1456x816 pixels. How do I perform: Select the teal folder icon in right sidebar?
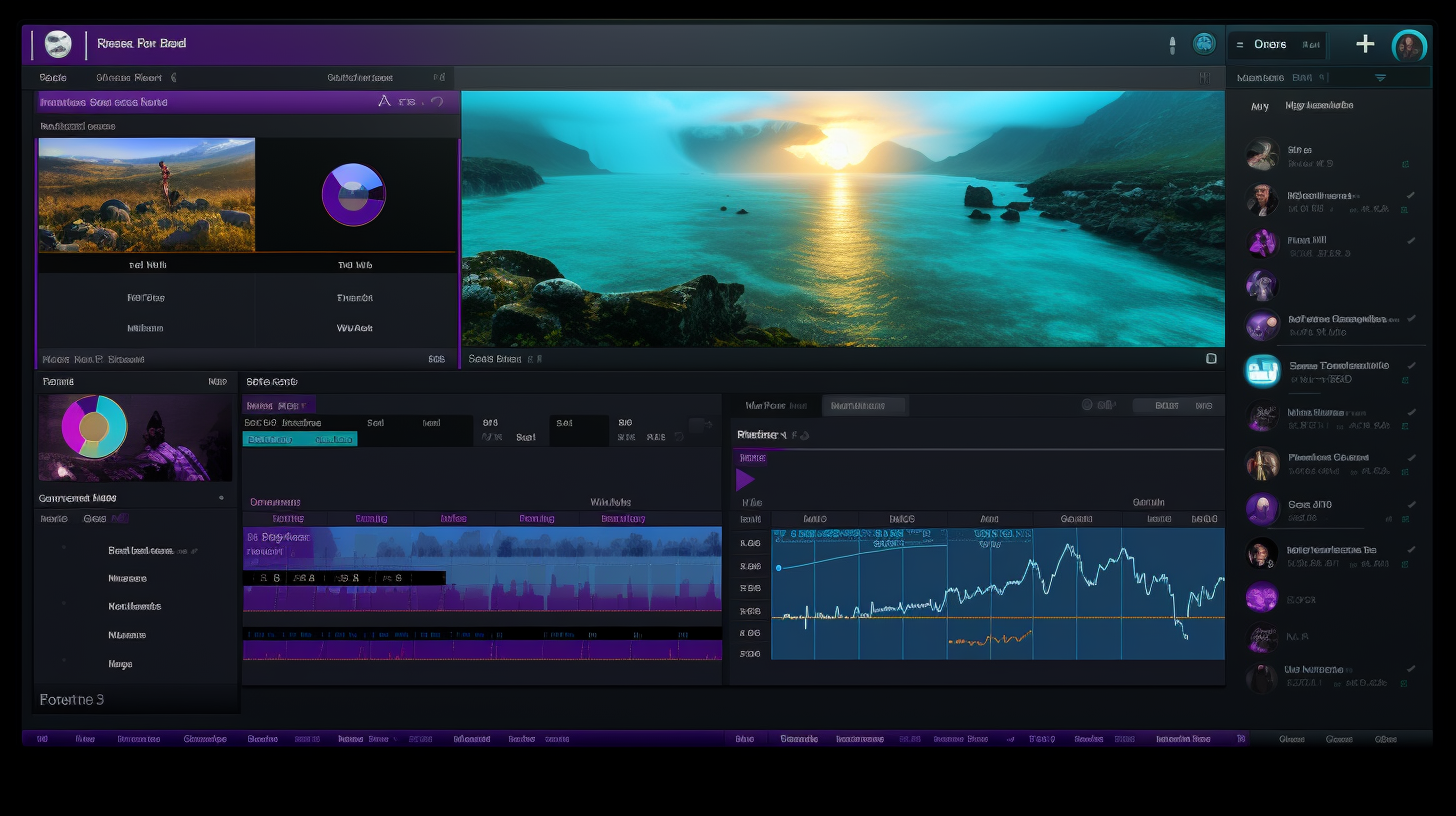coord(1262,370)
